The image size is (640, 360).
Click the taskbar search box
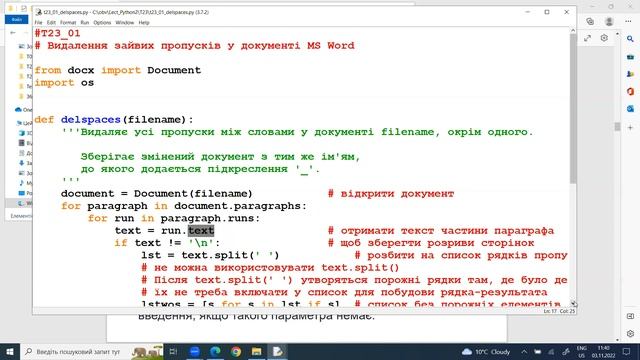[x=92, y=351]
